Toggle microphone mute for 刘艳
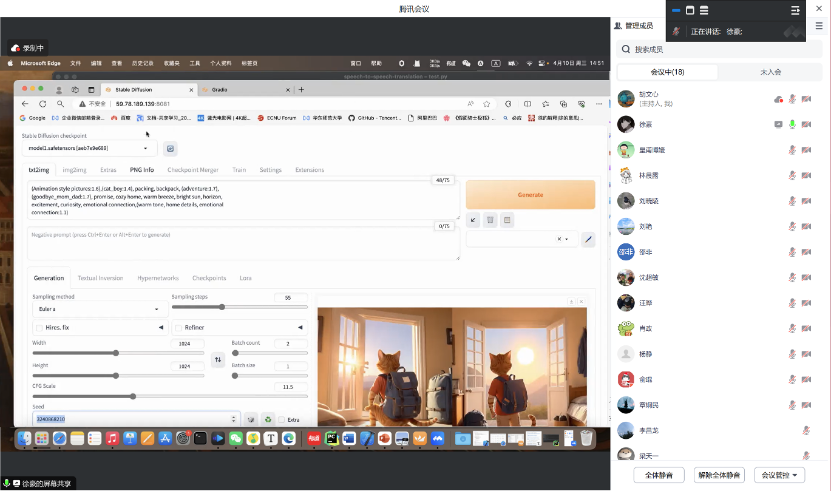Image resolution: width=832 pixels, height=492 pixels. point(792,226)
